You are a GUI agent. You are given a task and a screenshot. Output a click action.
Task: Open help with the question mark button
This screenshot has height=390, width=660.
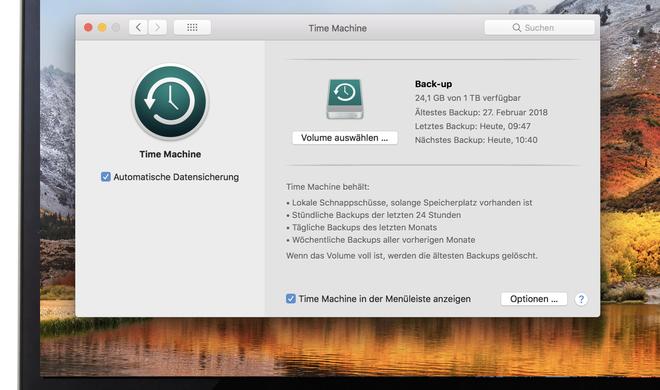pyautogui.click(x=581, y=299)
